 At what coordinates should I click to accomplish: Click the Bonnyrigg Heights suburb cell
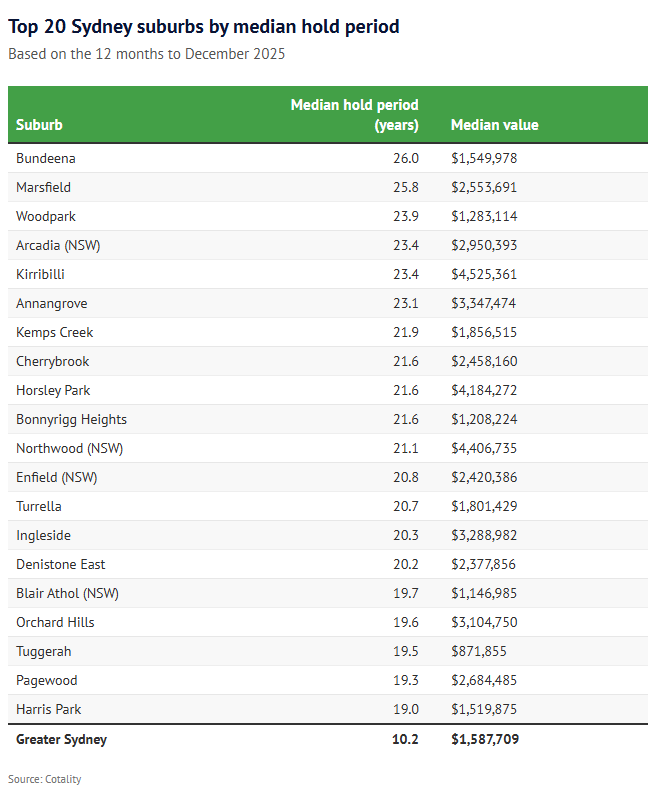72,419
